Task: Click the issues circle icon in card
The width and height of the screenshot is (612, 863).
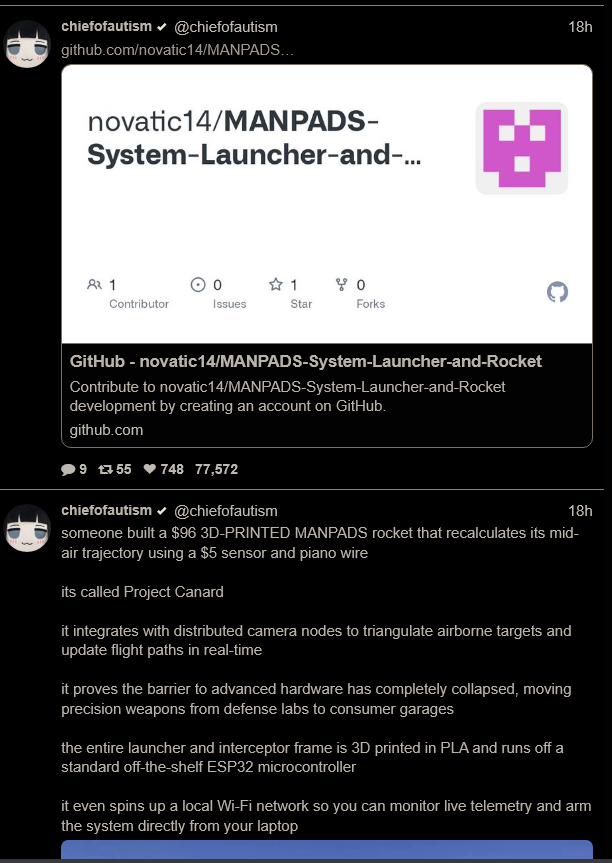Action: [198, 285]
